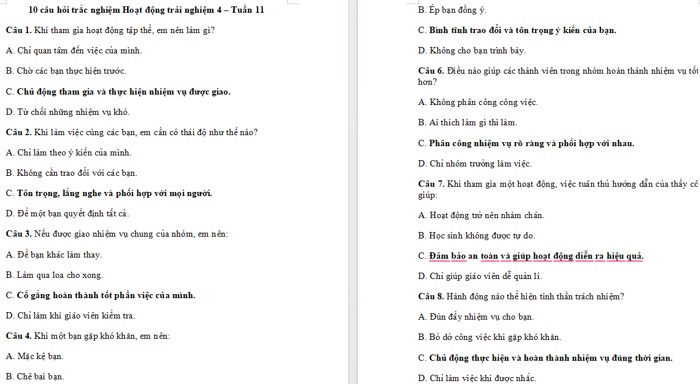Select answer 'D. Để một bạn quyết định tất cả.'
This screenshot has height=384, width=700.
click(67, 213)
